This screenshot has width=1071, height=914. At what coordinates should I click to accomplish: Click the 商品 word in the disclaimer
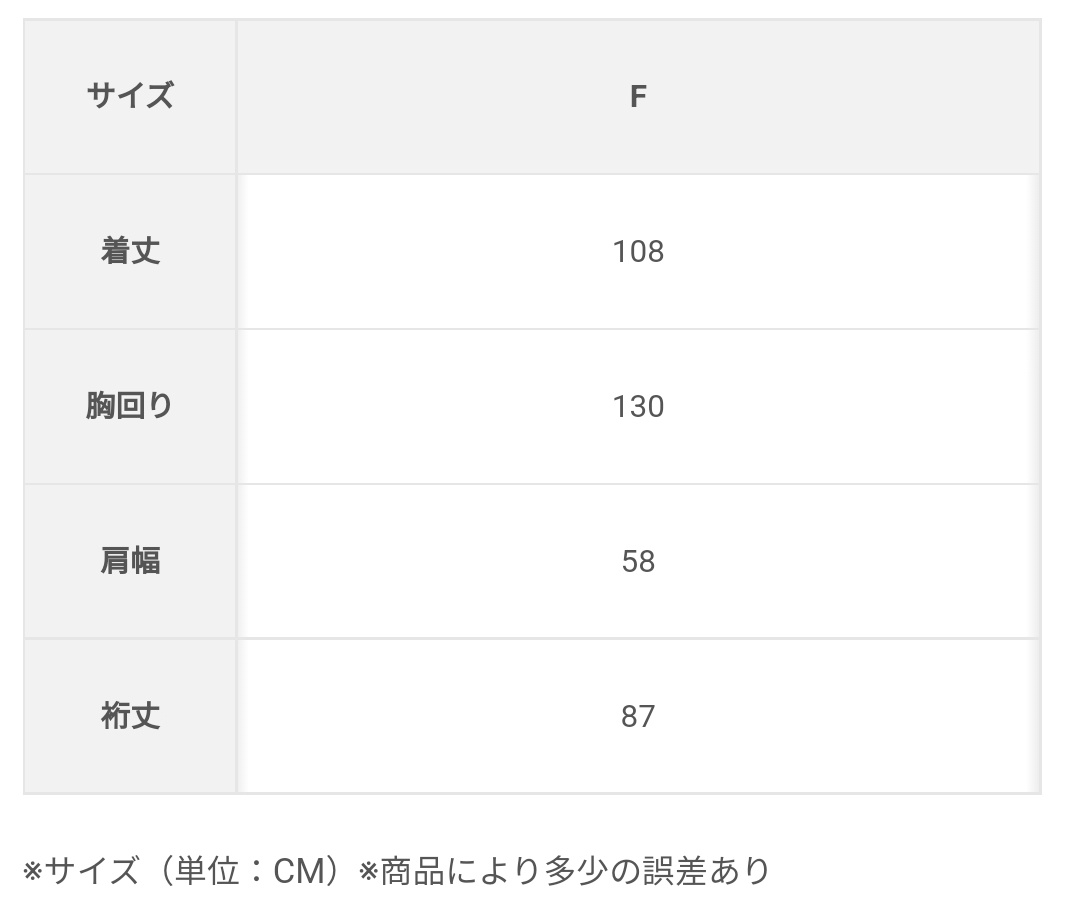(413, 871)
